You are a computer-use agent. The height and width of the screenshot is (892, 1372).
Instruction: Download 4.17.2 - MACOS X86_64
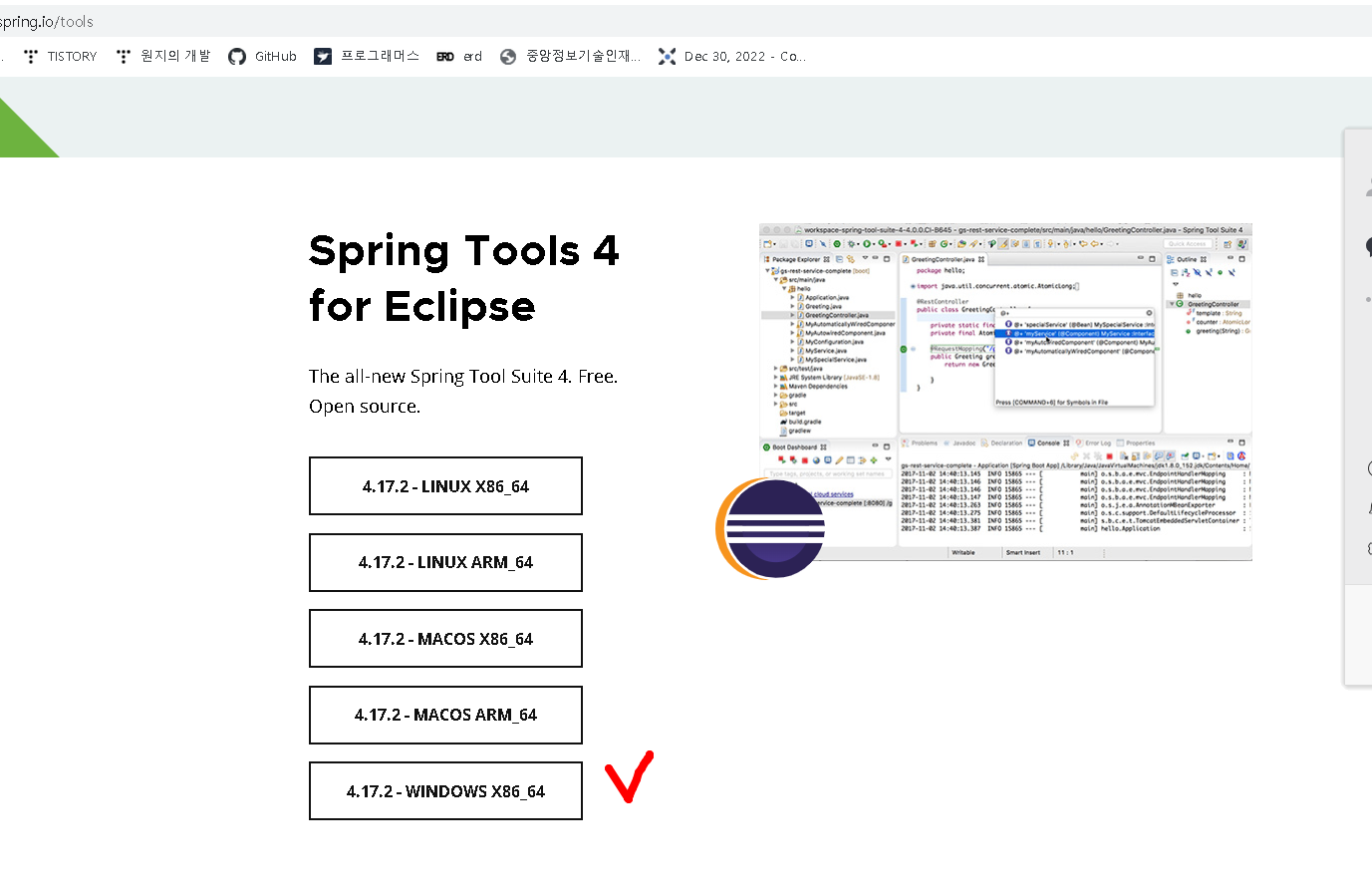pyautogui.click(x=445, y=639)
